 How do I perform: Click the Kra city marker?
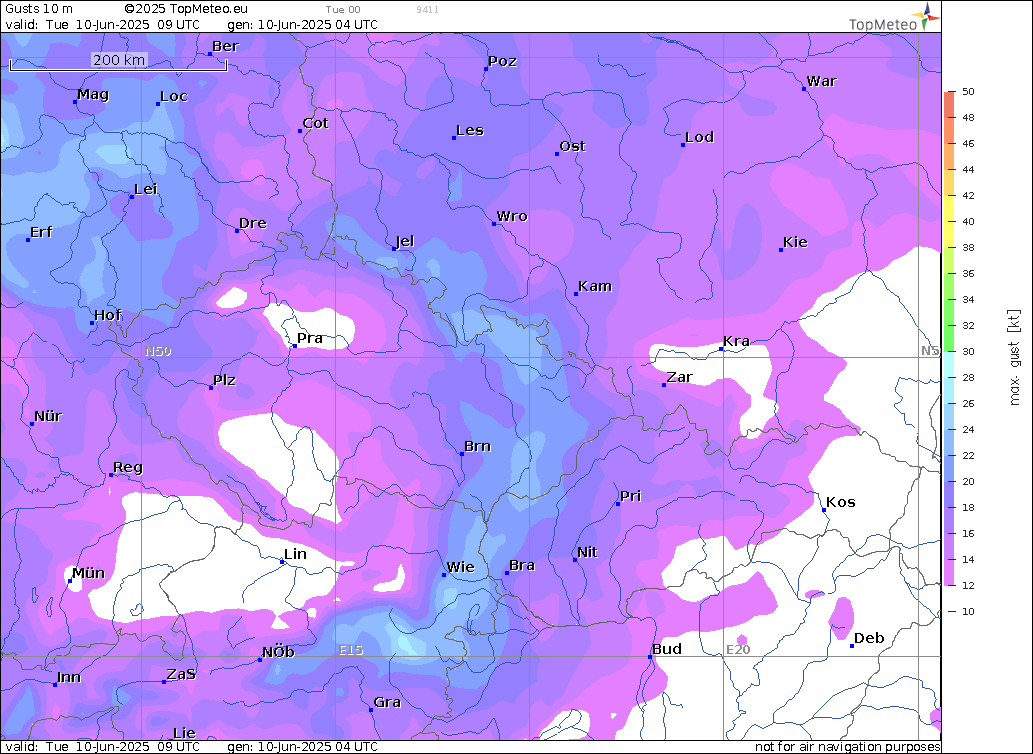coord(721,349)
